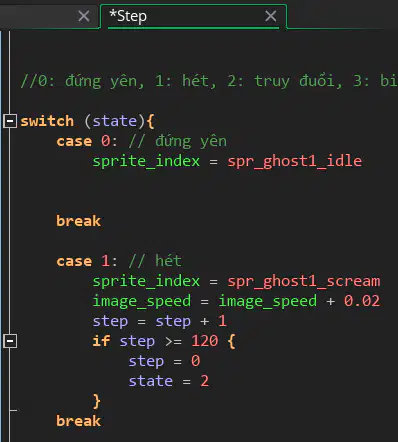Click the case 0 line
This screenshot has width=398, height=442.
point(141,141)
